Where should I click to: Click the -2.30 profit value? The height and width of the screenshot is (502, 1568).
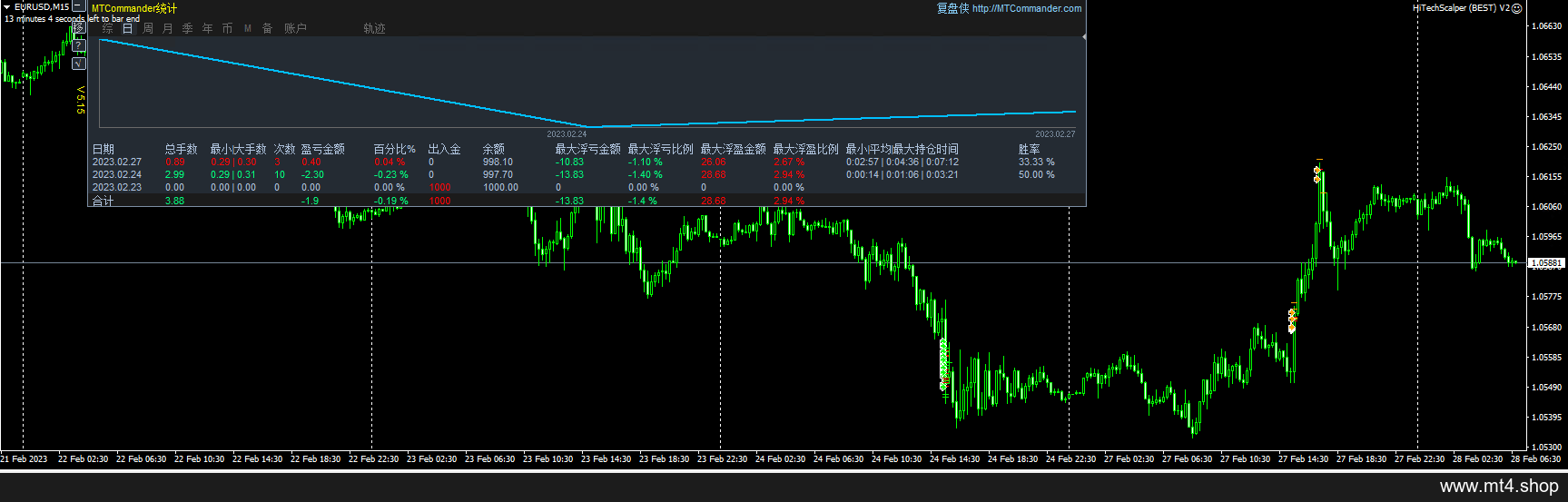312,174
